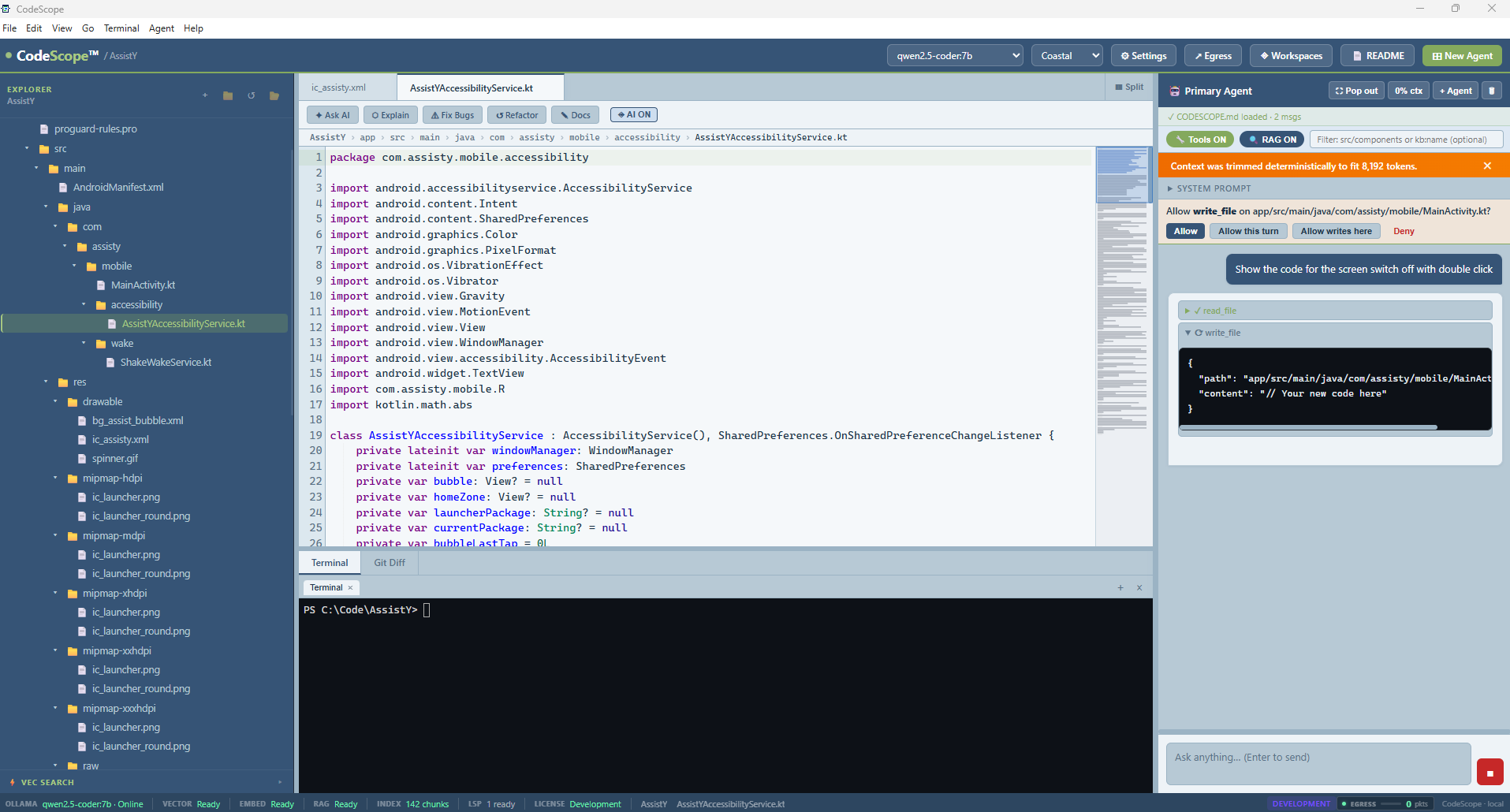Create a new folder in Explorer

(228, 95)
